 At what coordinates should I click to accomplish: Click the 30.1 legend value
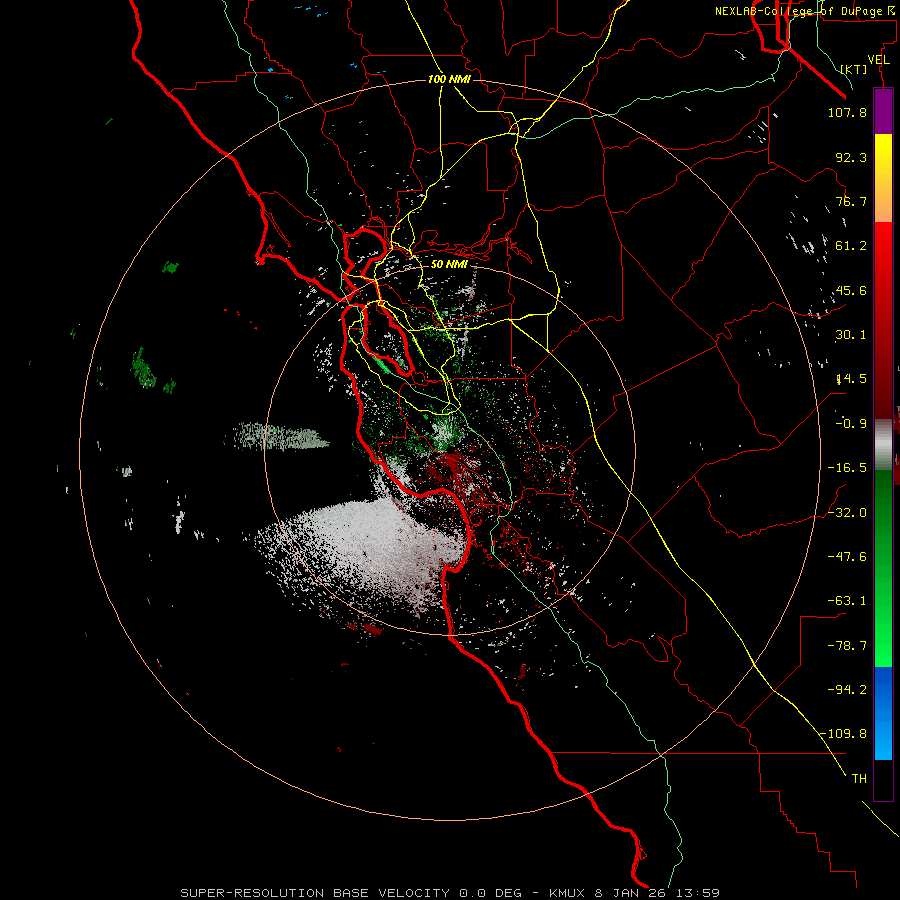(851, 335)
